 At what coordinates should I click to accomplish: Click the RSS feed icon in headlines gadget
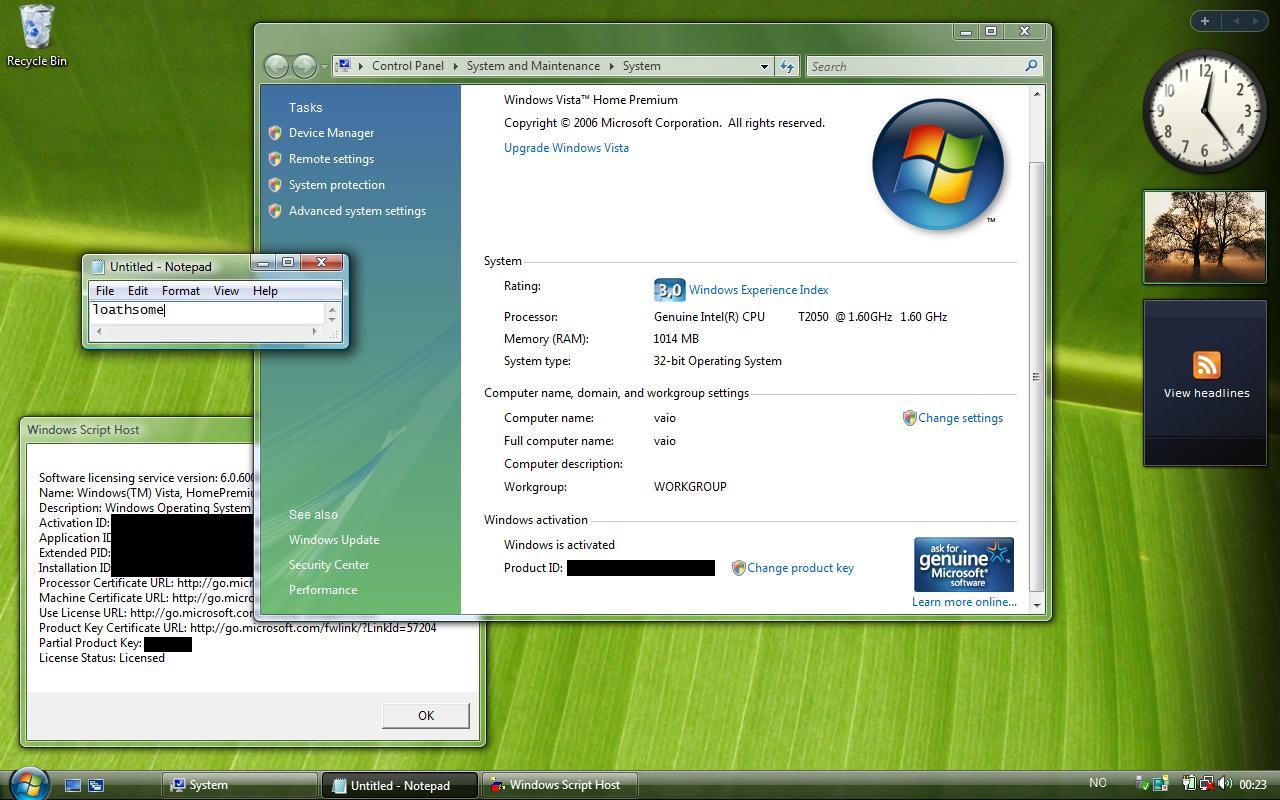click(1206, 365)
